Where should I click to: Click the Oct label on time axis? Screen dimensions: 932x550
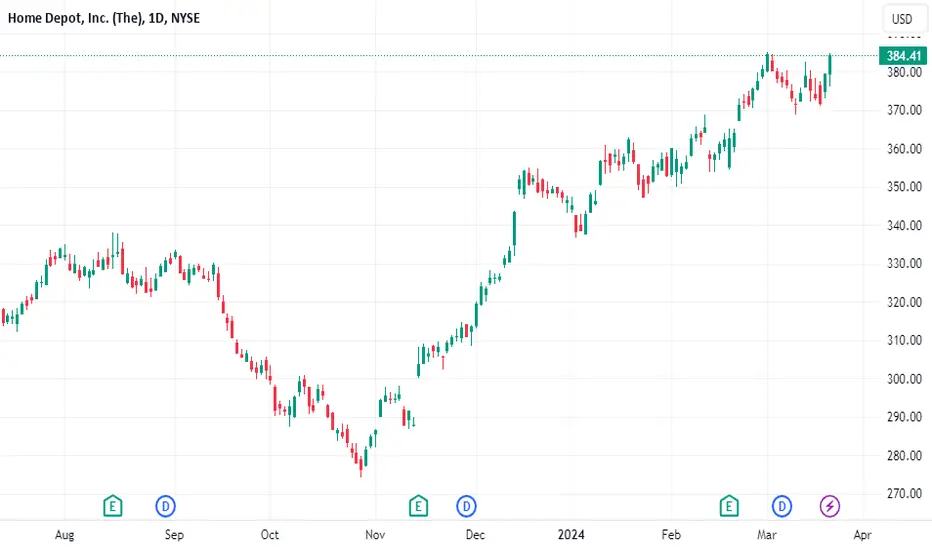pyautogui.click(x=269, y=535)
